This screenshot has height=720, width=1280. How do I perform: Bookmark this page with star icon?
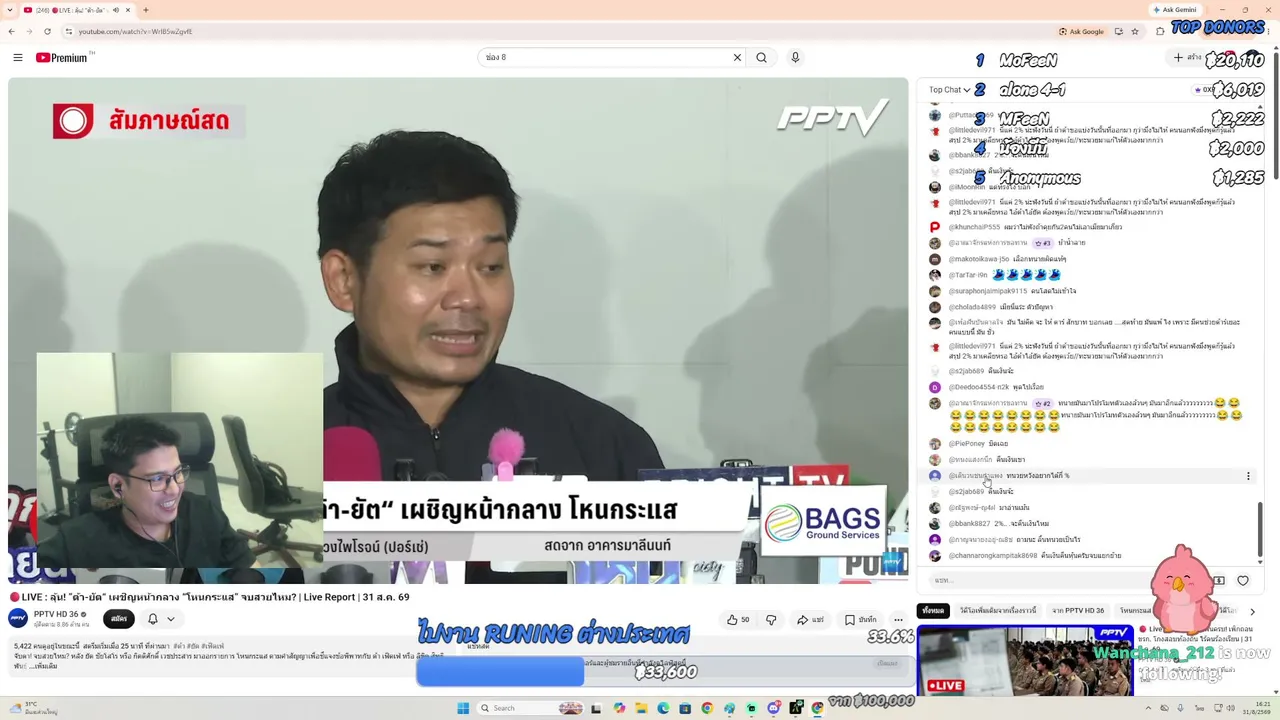[x=1135, y=31]
